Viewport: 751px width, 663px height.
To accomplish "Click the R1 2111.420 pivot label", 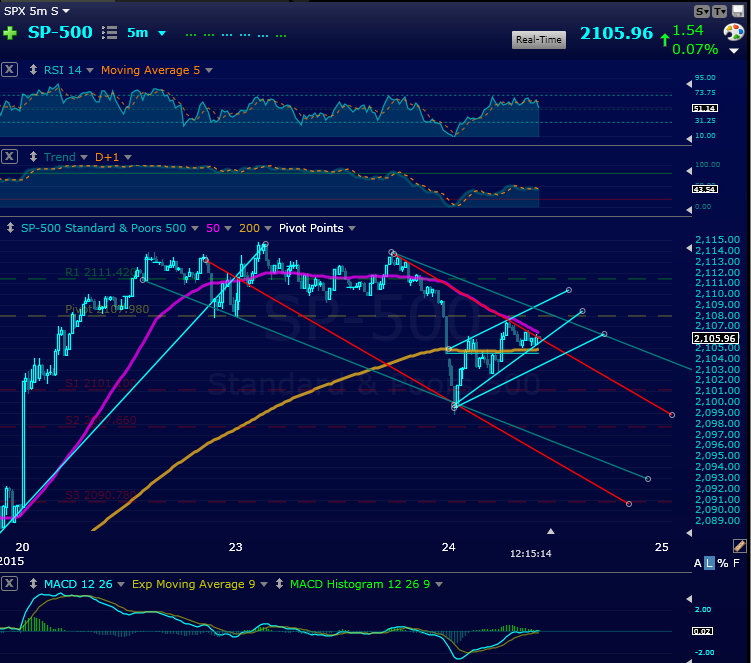I will pos(101,272).
